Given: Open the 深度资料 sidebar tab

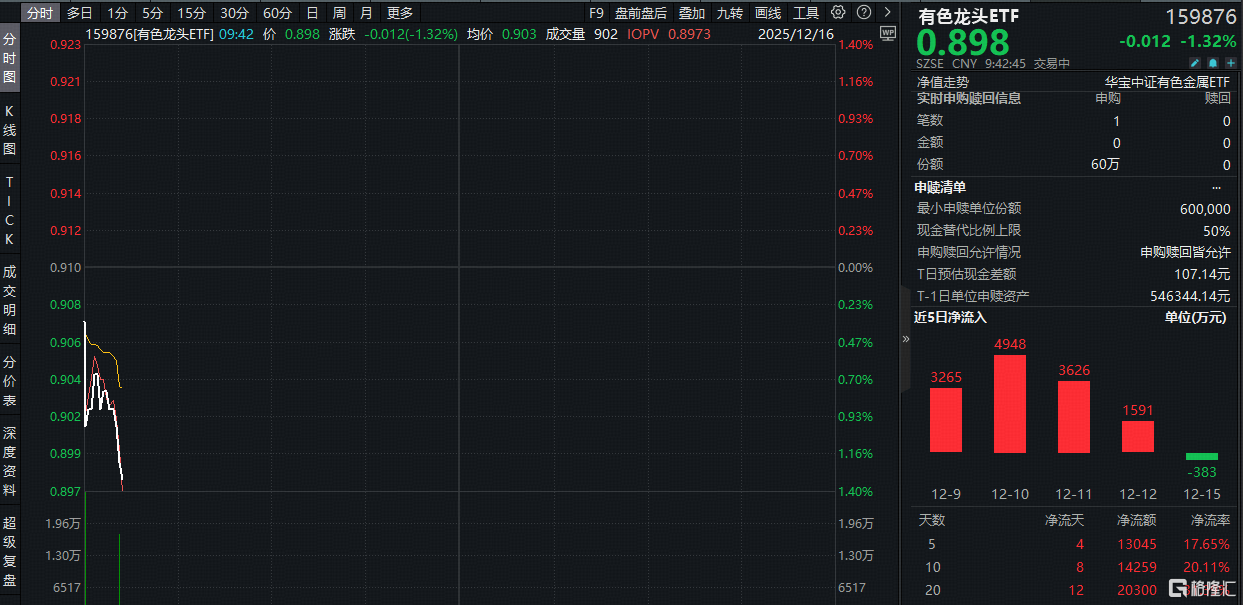Looking at the screenshot, I should point(9,461).
